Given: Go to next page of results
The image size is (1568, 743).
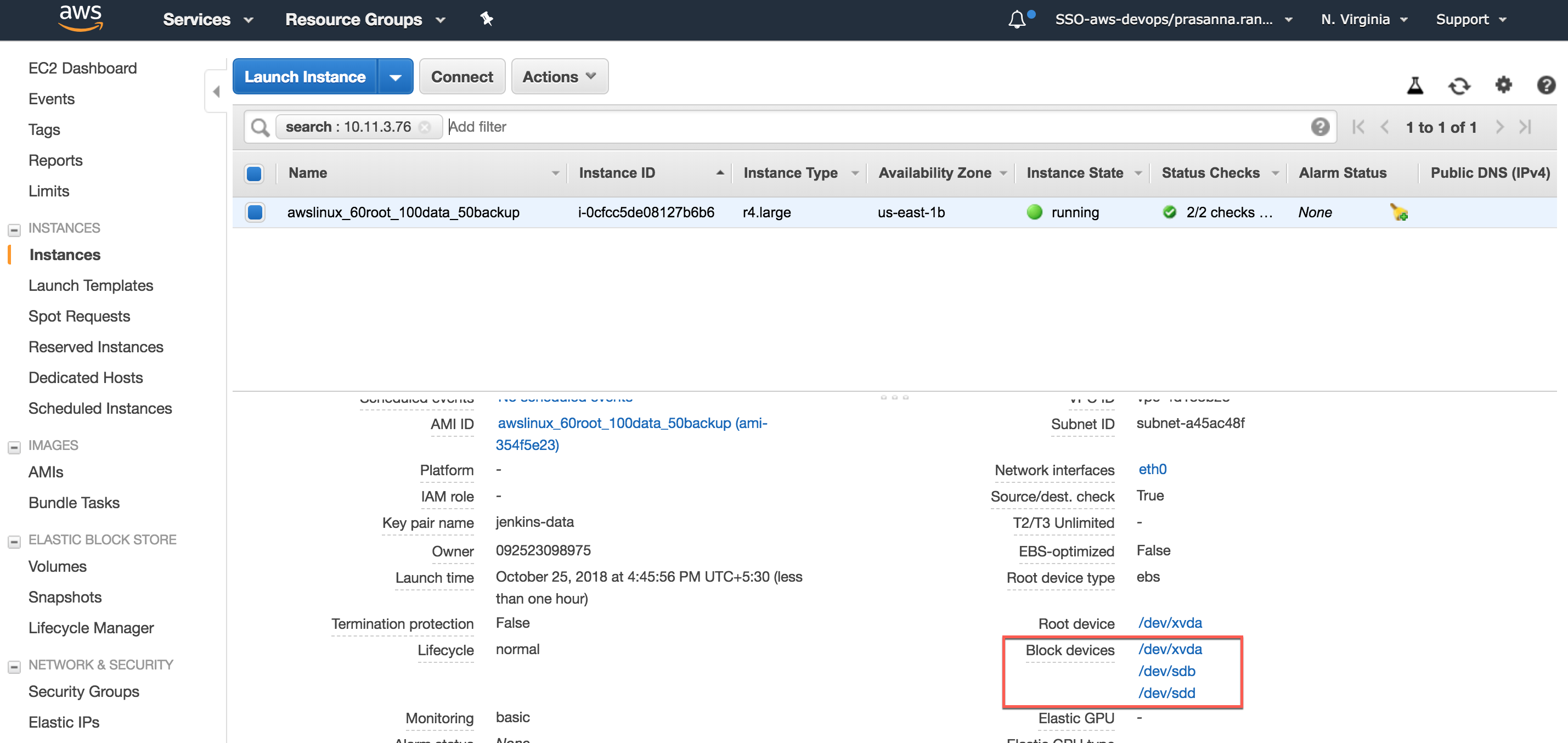Looking at the screenshot, I should coord(1499,127).
